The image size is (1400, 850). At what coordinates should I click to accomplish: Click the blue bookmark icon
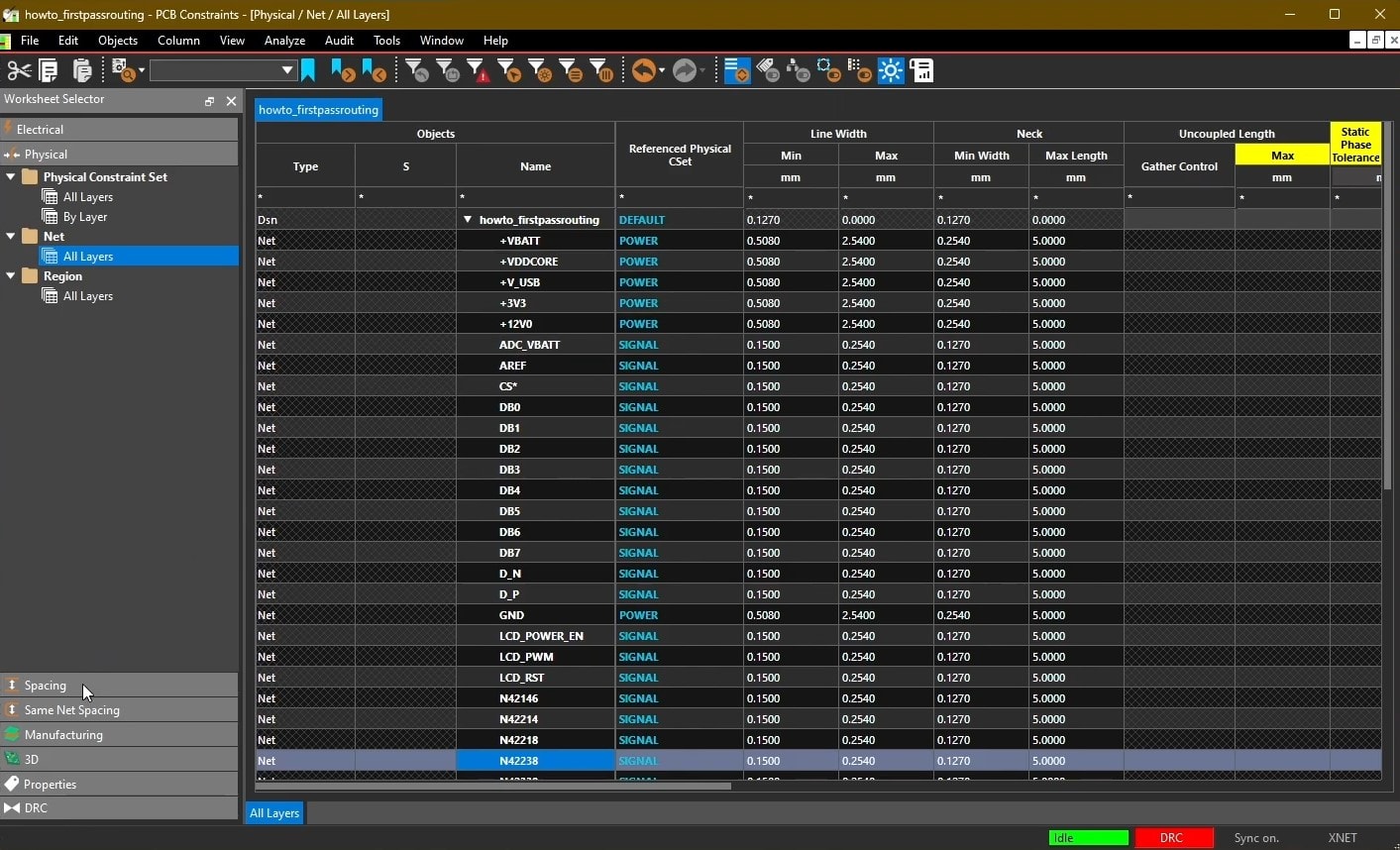pos(308,70)
